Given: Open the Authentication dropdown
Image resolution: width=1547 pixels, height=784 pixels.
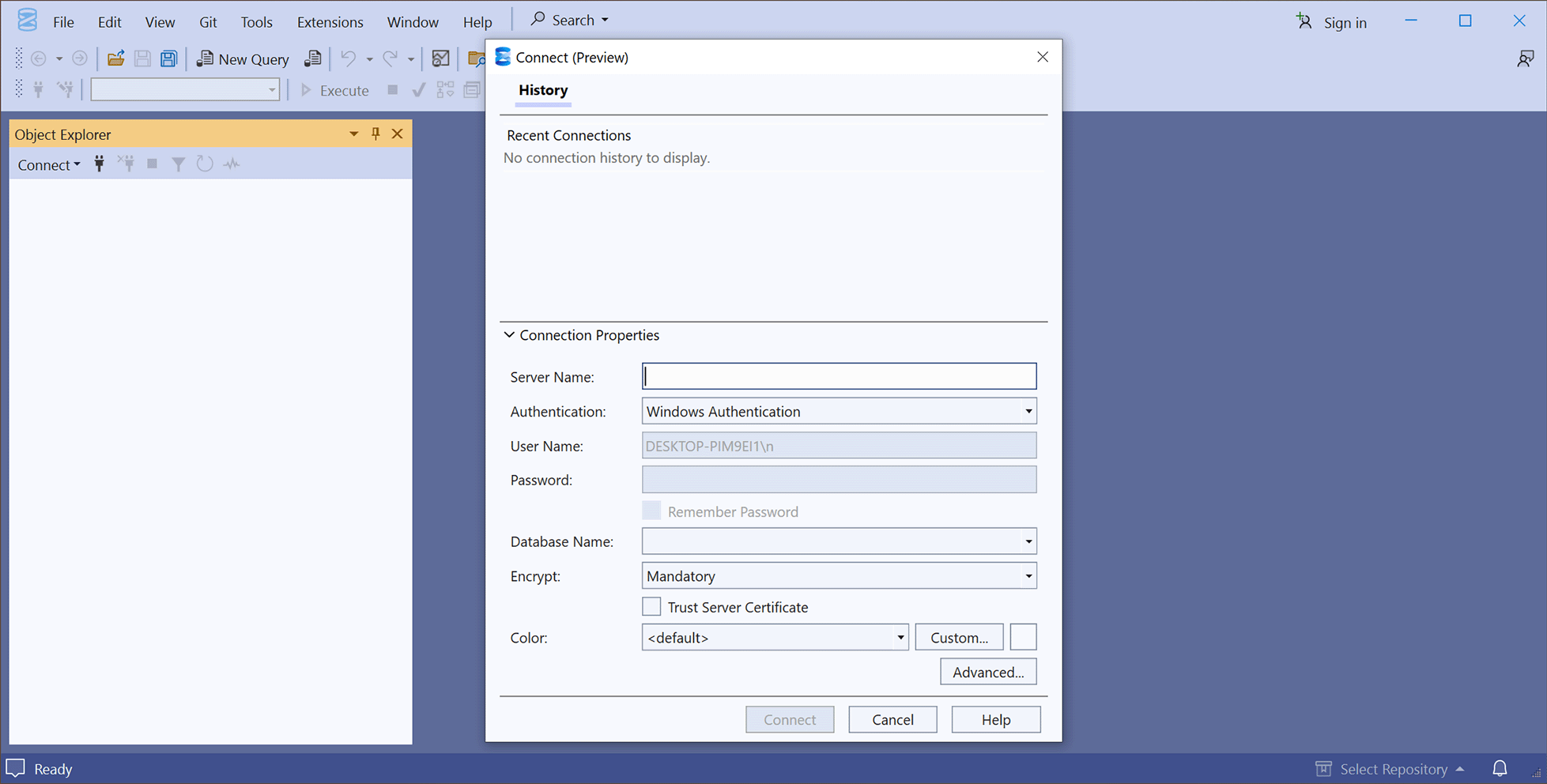Looking at the screenshot, I should click(839, 411).
